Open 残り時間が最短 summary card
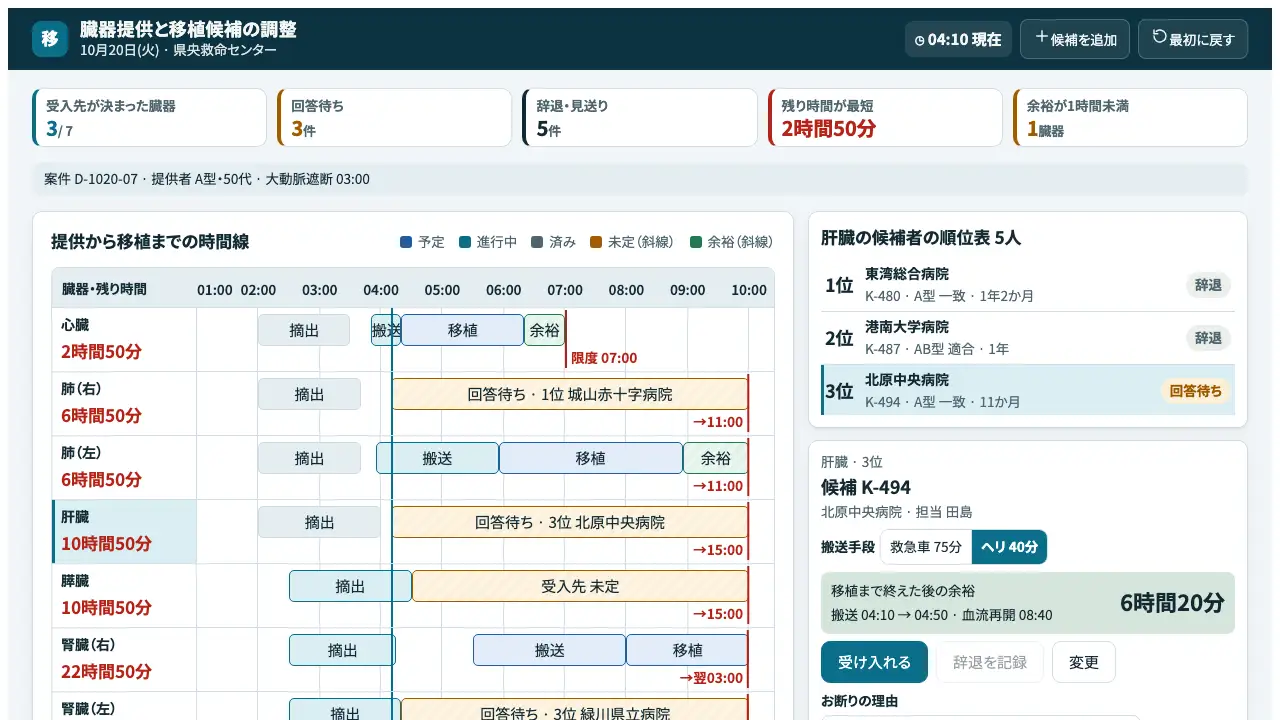The width and height of the screenshot is (1280, 720). [x=884, y=117]
